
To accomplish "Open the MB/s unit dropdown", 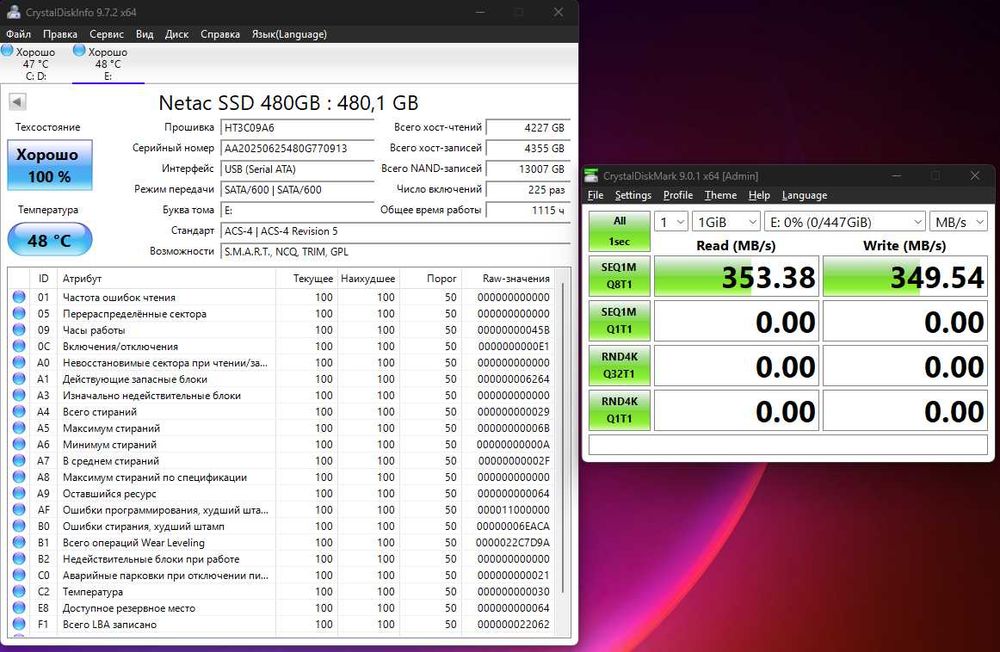I will pyautogui.click(x=959, y=222).
